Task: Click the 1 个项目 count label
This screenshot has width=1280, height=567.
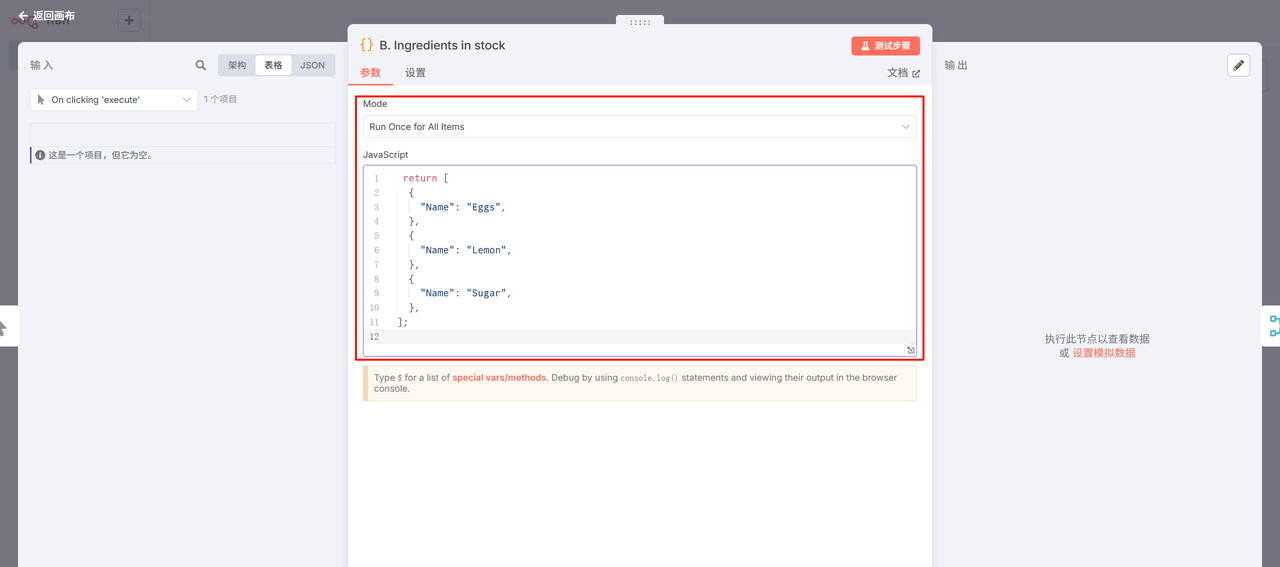Action: (221, 99)
